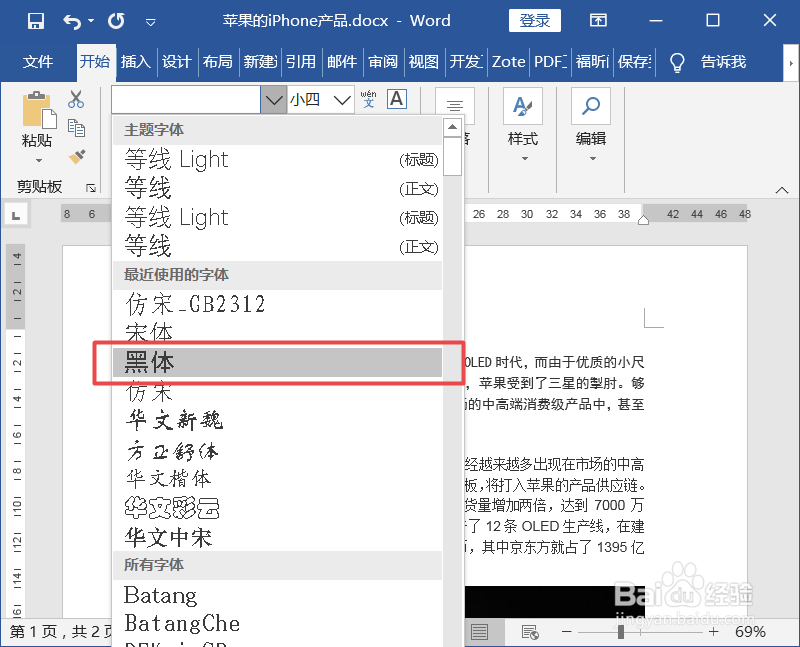Screen dimensions: 800x647
Task: Click the phonetic guide wén icon
Action: pyautogui.click(x=368, y=99)
